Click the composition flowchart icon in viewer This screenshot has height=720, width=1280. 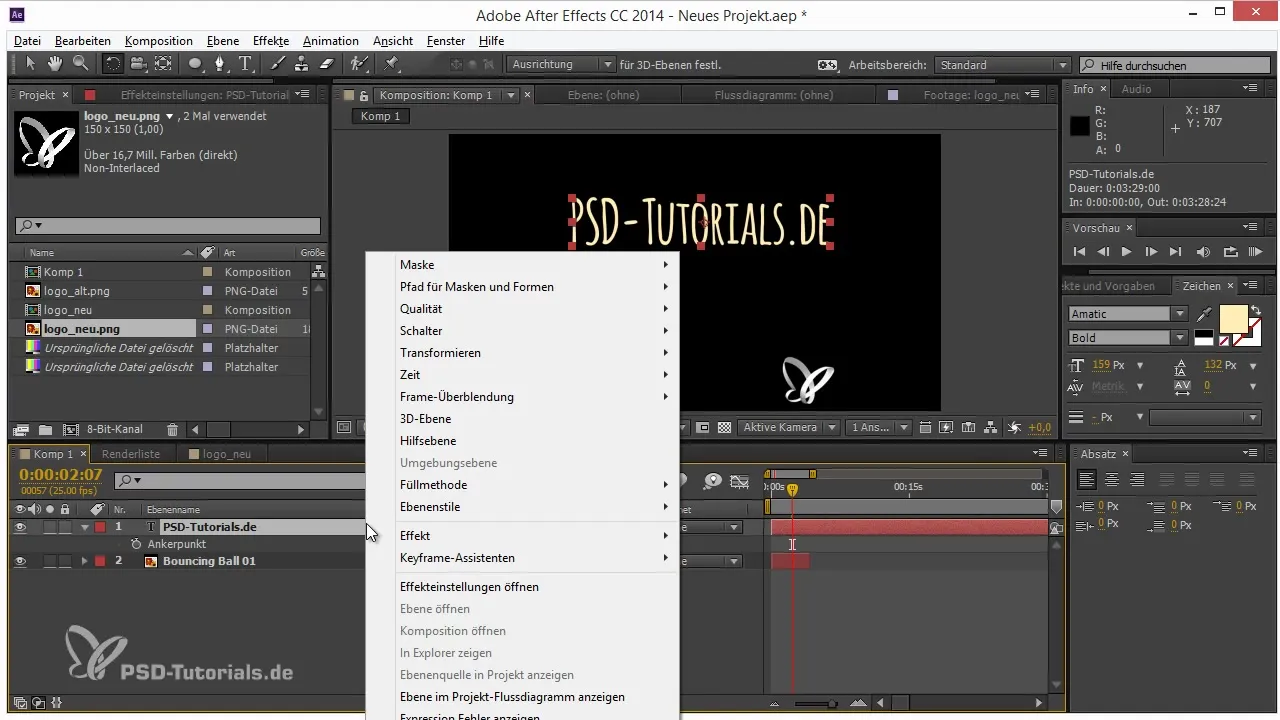coord(989,427)
